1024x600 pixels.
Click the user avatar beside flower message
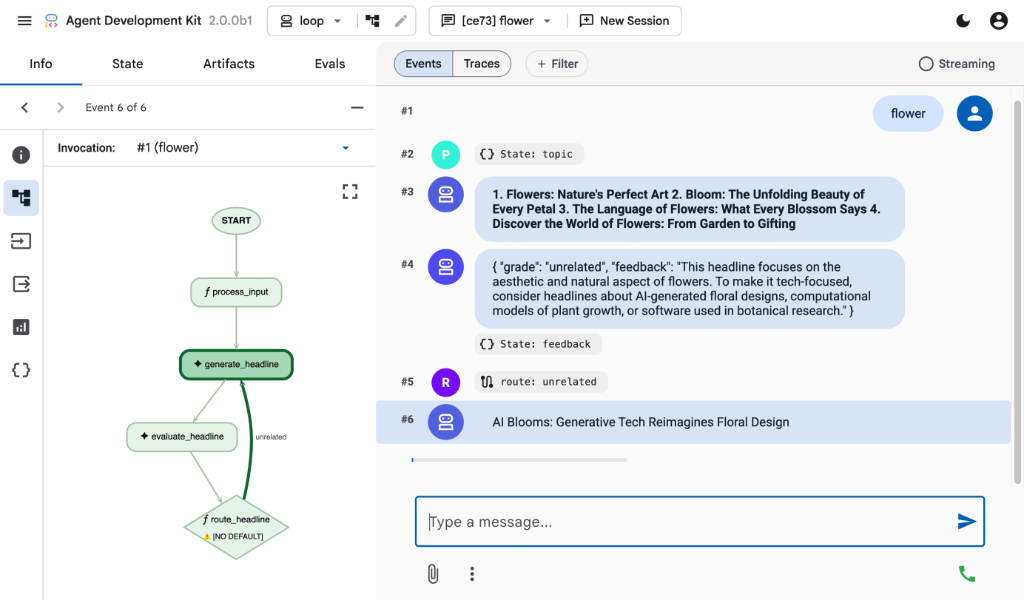pos(974,114)
